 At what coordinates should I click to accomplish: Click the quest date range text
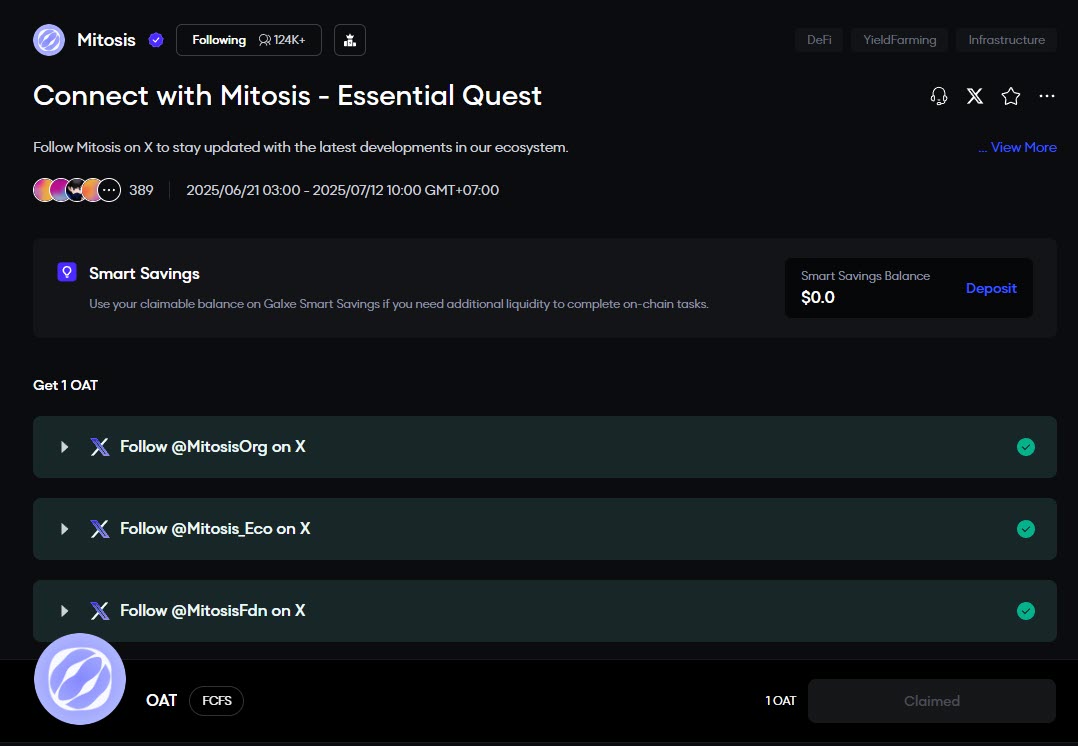342,190
